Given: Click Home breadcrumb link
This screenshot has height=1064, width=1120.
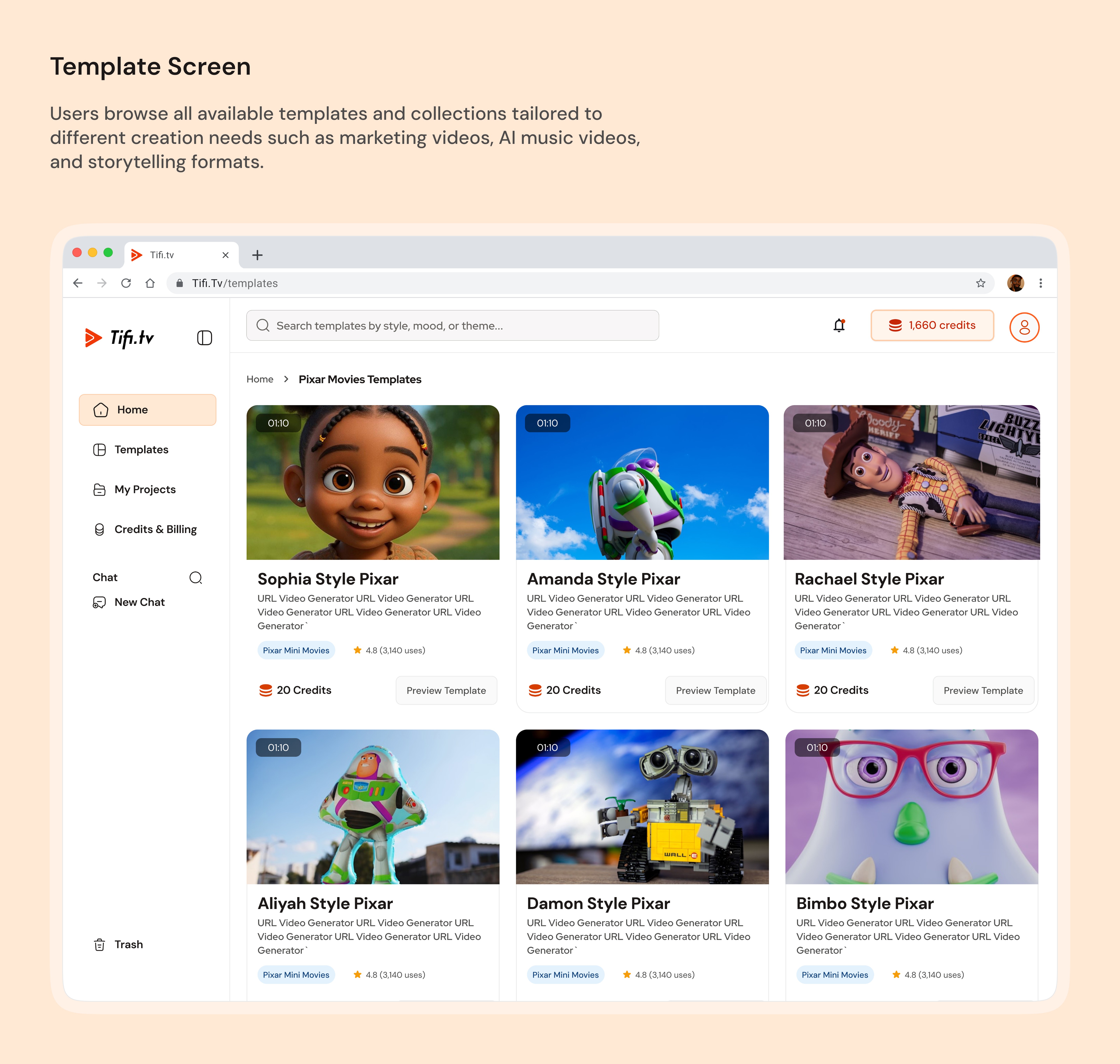Looking at the screenshot, I should click(x=260, y=379).
